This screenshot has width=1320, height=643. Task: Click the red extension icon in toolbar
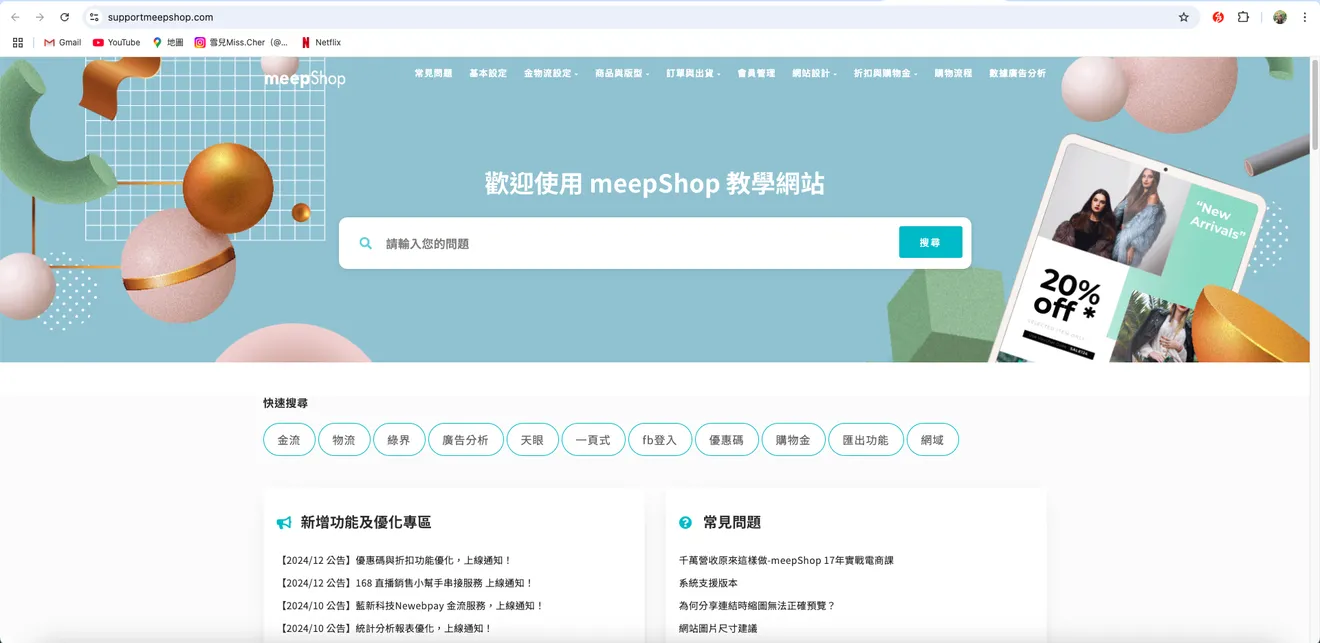coord(1218,17)
